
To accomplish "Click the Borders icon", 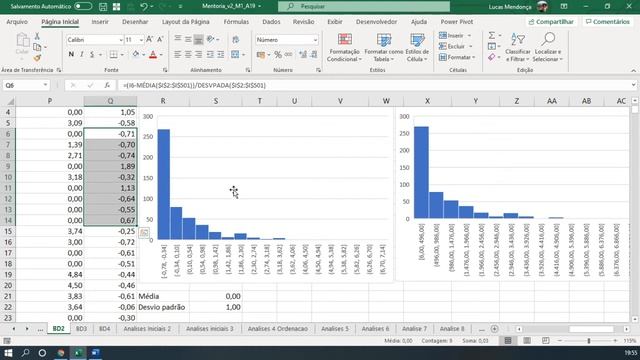I will (113, 54).
